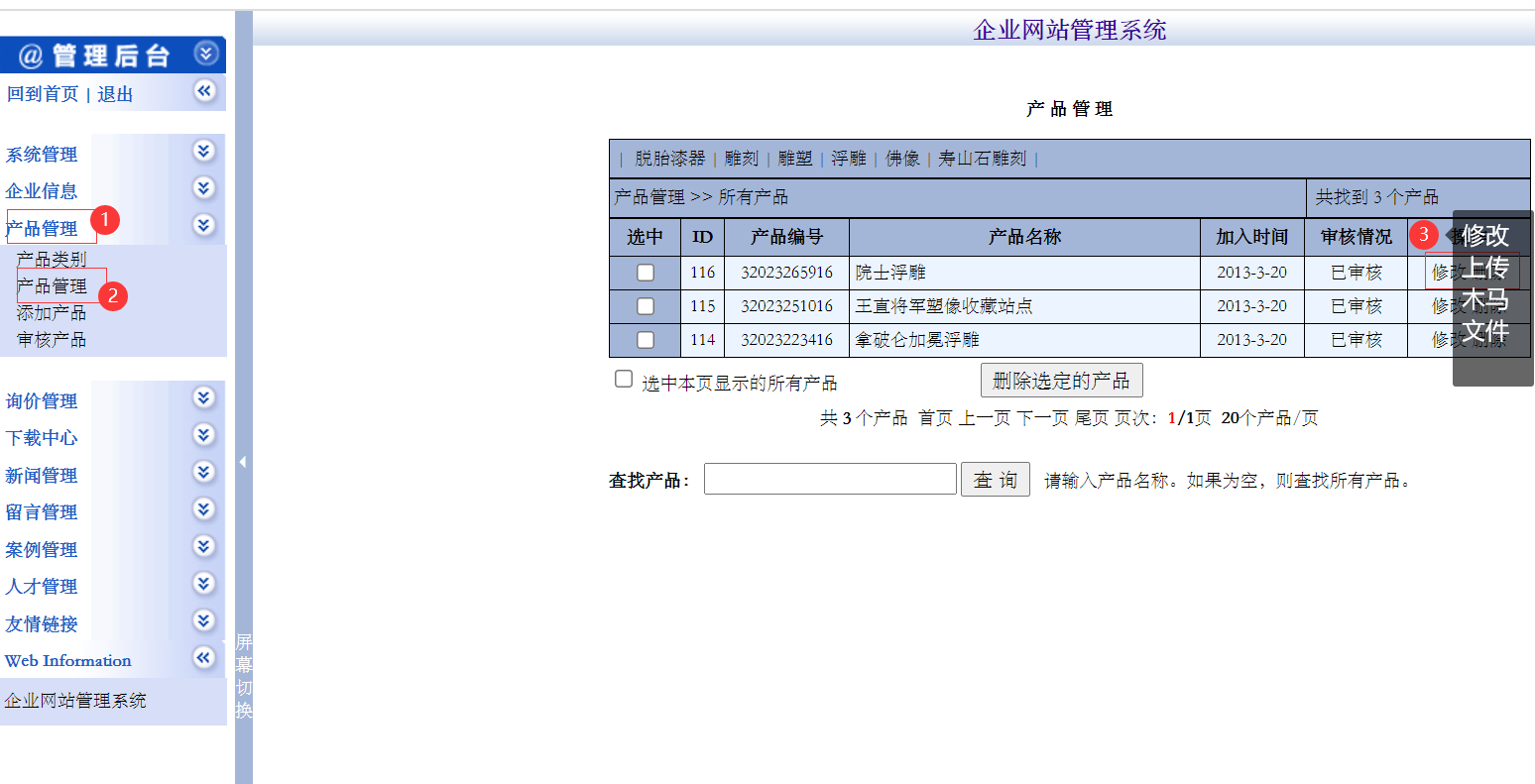Click the double-chevron icon beside 留言管理
Screen dimensions: 1535x784
(x=203, y=508)
